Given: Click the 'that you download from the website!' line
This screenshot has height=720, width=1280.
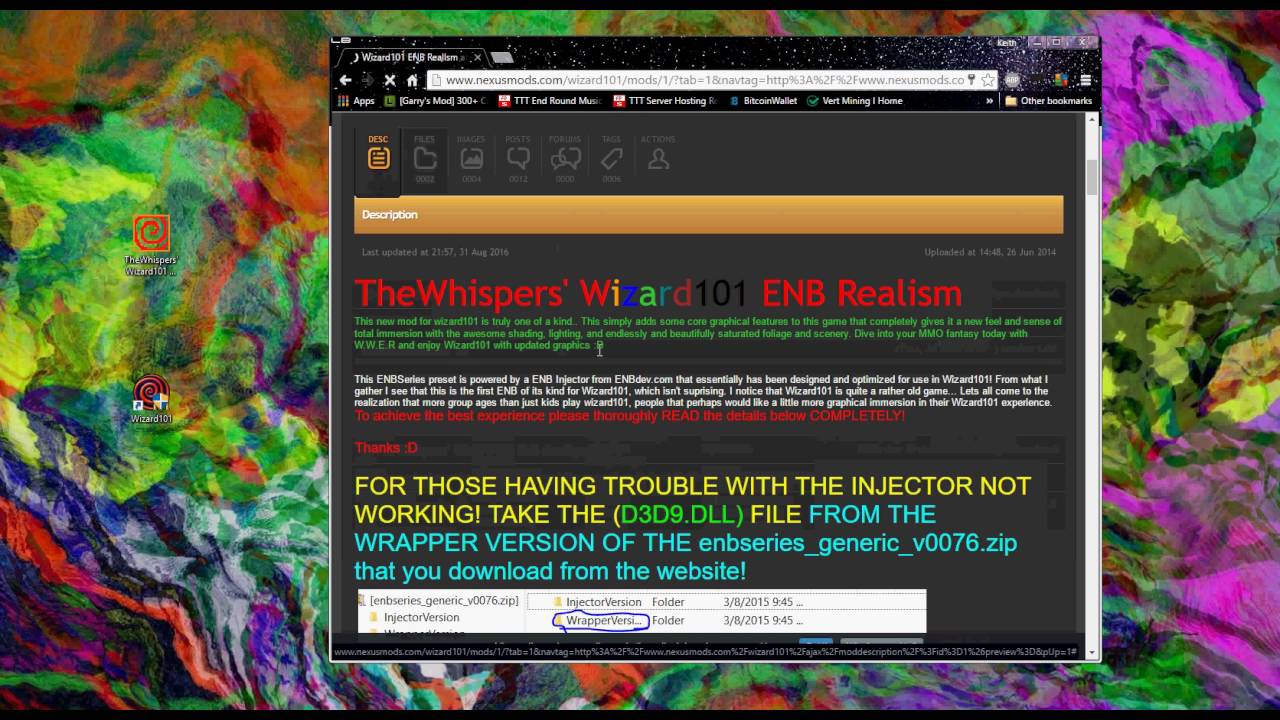Looking at the screenshot, I should click(550, 571).
